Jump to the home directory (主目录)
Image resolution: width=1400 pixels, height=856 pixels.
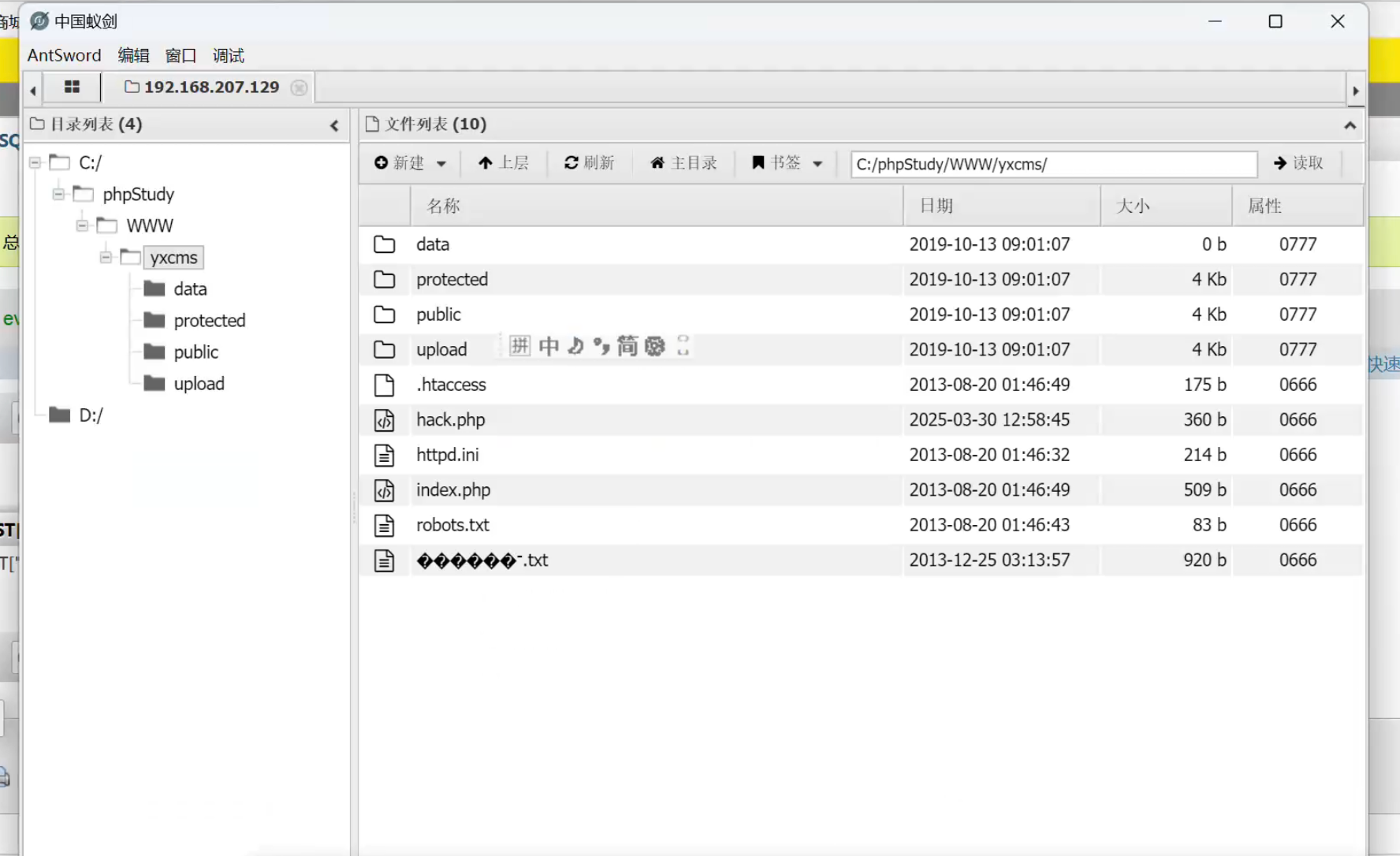(683, 163)
